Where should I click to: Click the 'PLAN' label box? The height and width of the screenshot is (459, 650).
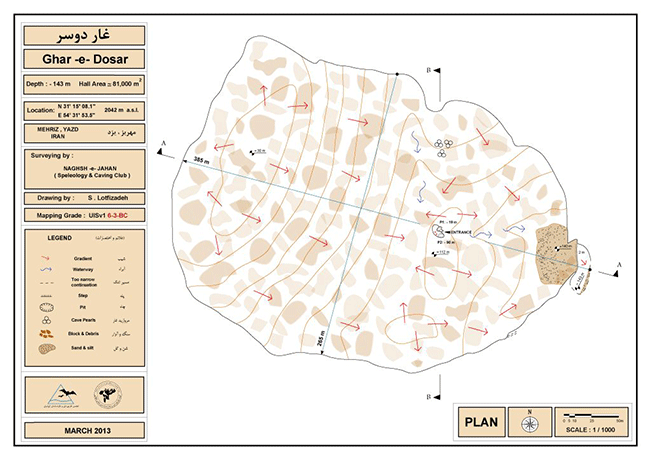[x=481, y=422]
